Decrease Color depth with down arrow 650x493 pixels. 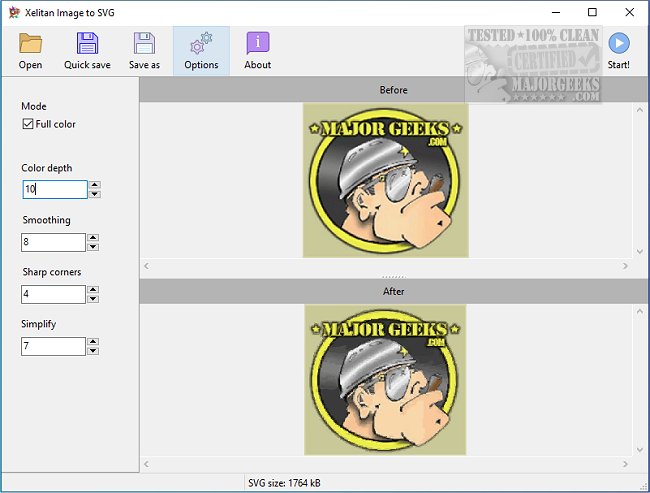click(95, 194)
